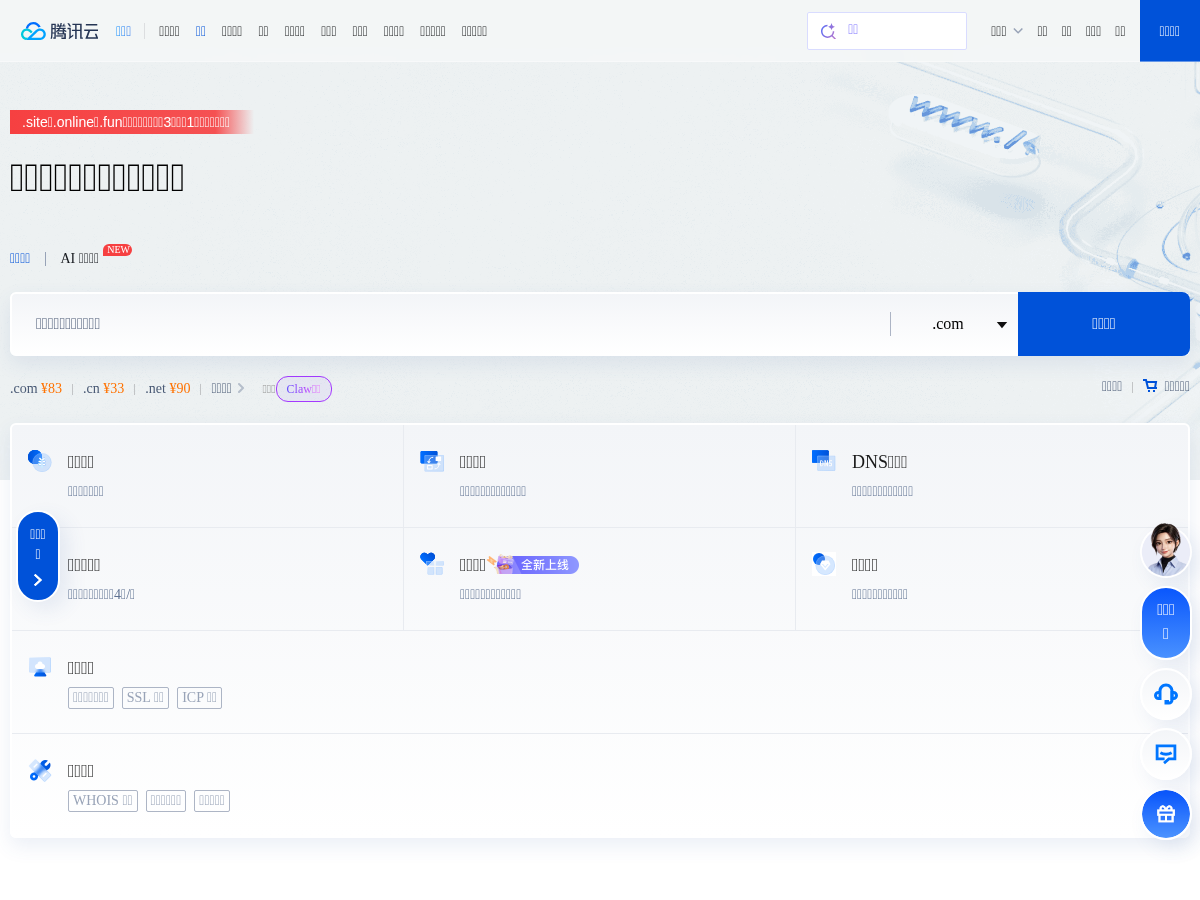
Task: Open the red .site .online .fun promo banner
Action: tap(132, 122)
